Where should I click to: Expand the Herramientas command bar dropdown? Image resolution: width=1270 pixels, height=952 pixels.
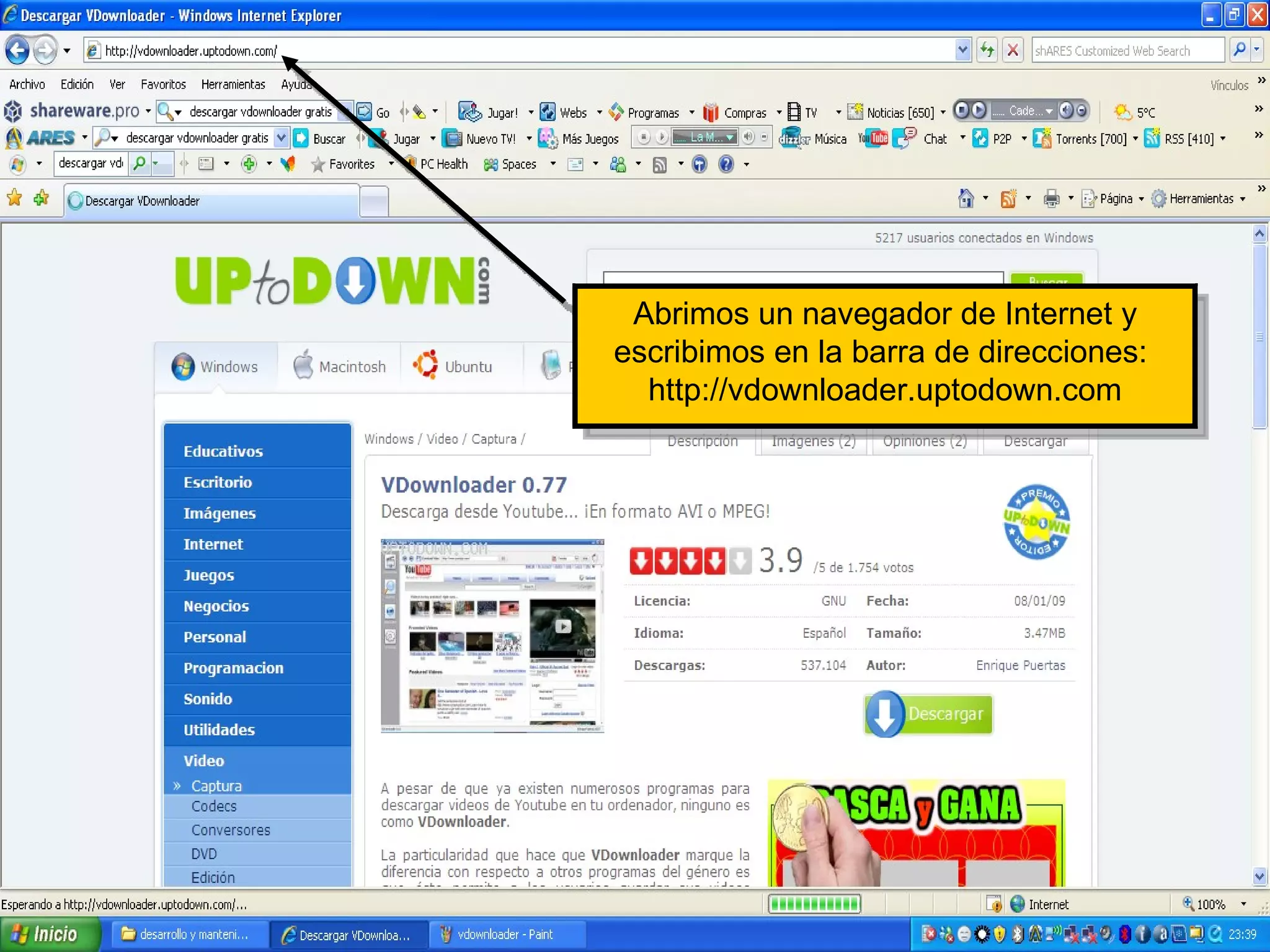click(1243, 199)
